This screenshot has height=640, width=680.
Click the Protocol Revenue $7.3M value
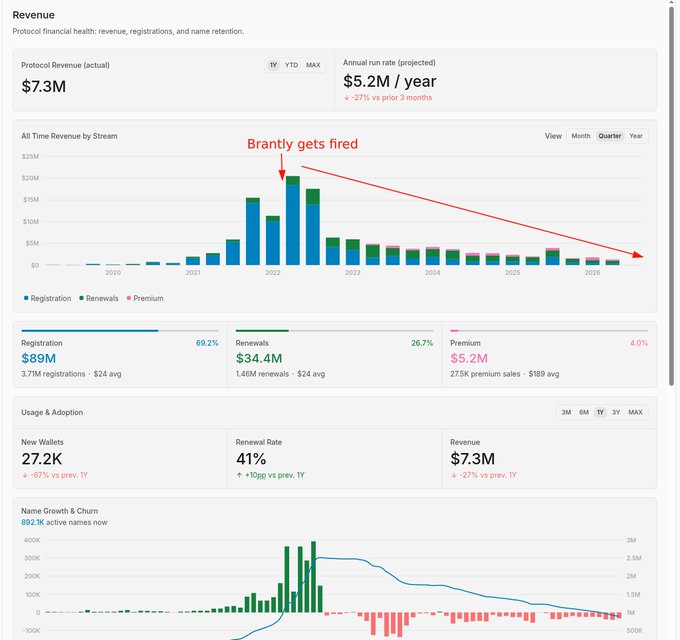44,86
